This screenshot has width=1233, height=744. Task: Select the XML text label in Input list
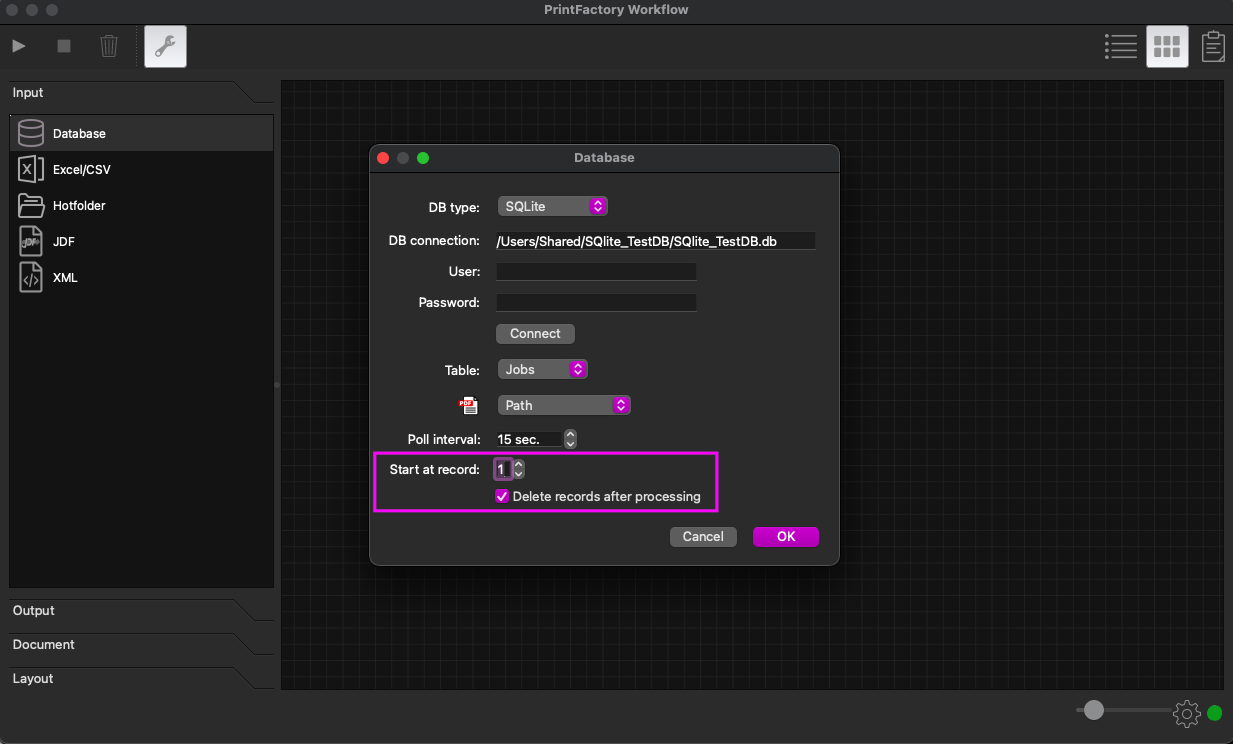point(65,277)
